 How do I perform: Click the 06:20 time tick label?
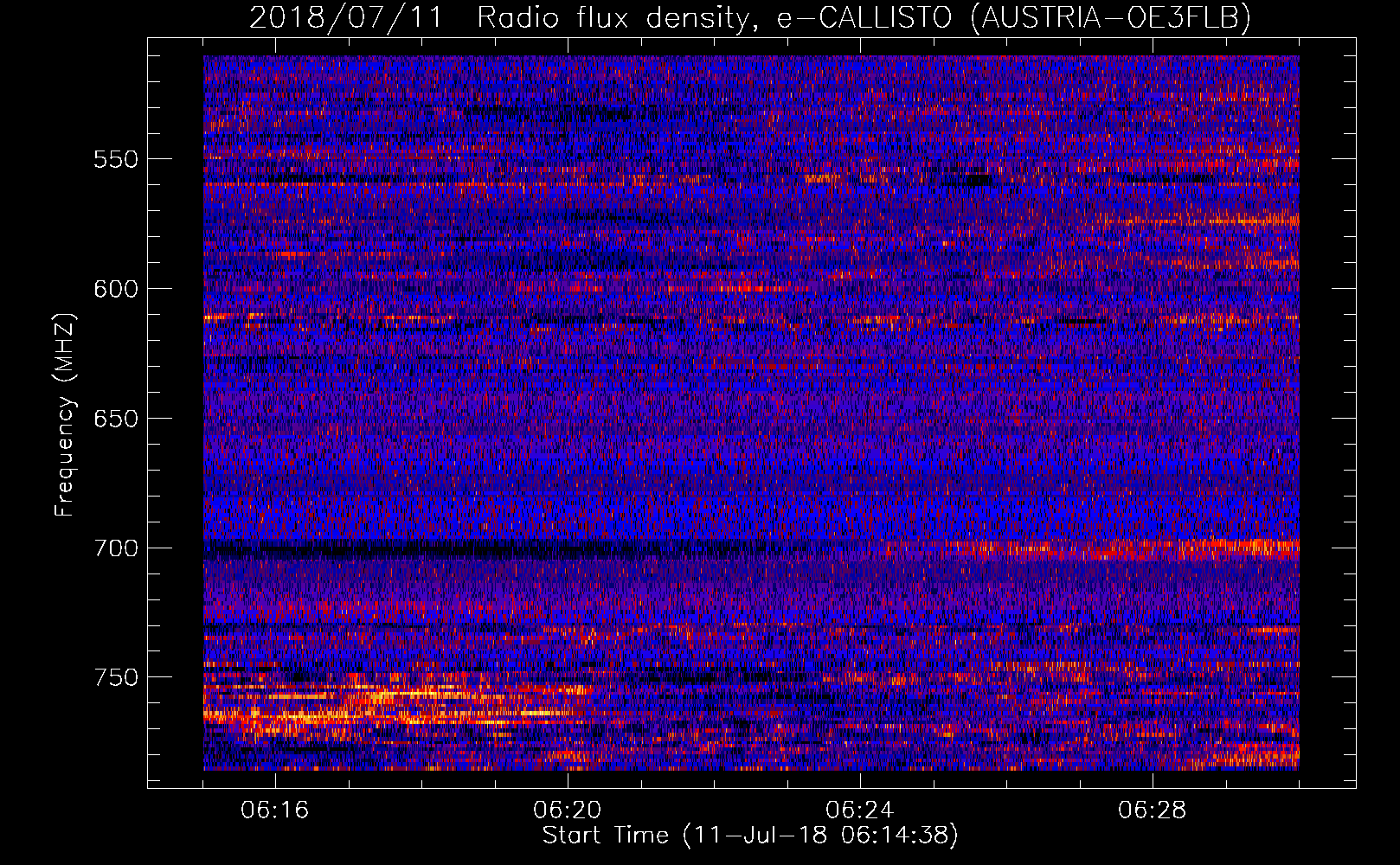pyautogui.click(x=568, y=811)
